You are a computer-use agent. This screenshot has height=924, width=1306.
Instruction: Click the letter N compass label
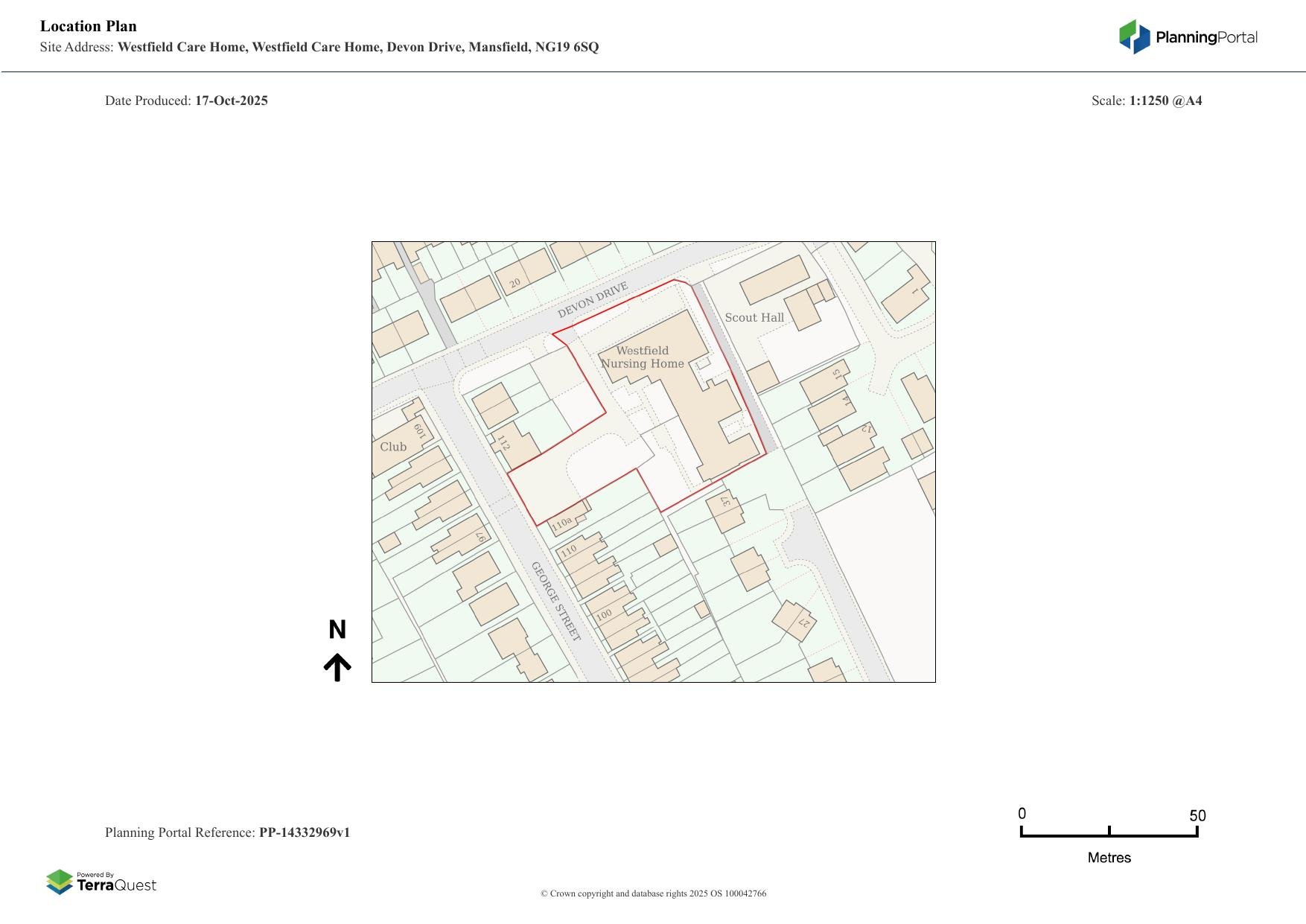click(337, 630)
